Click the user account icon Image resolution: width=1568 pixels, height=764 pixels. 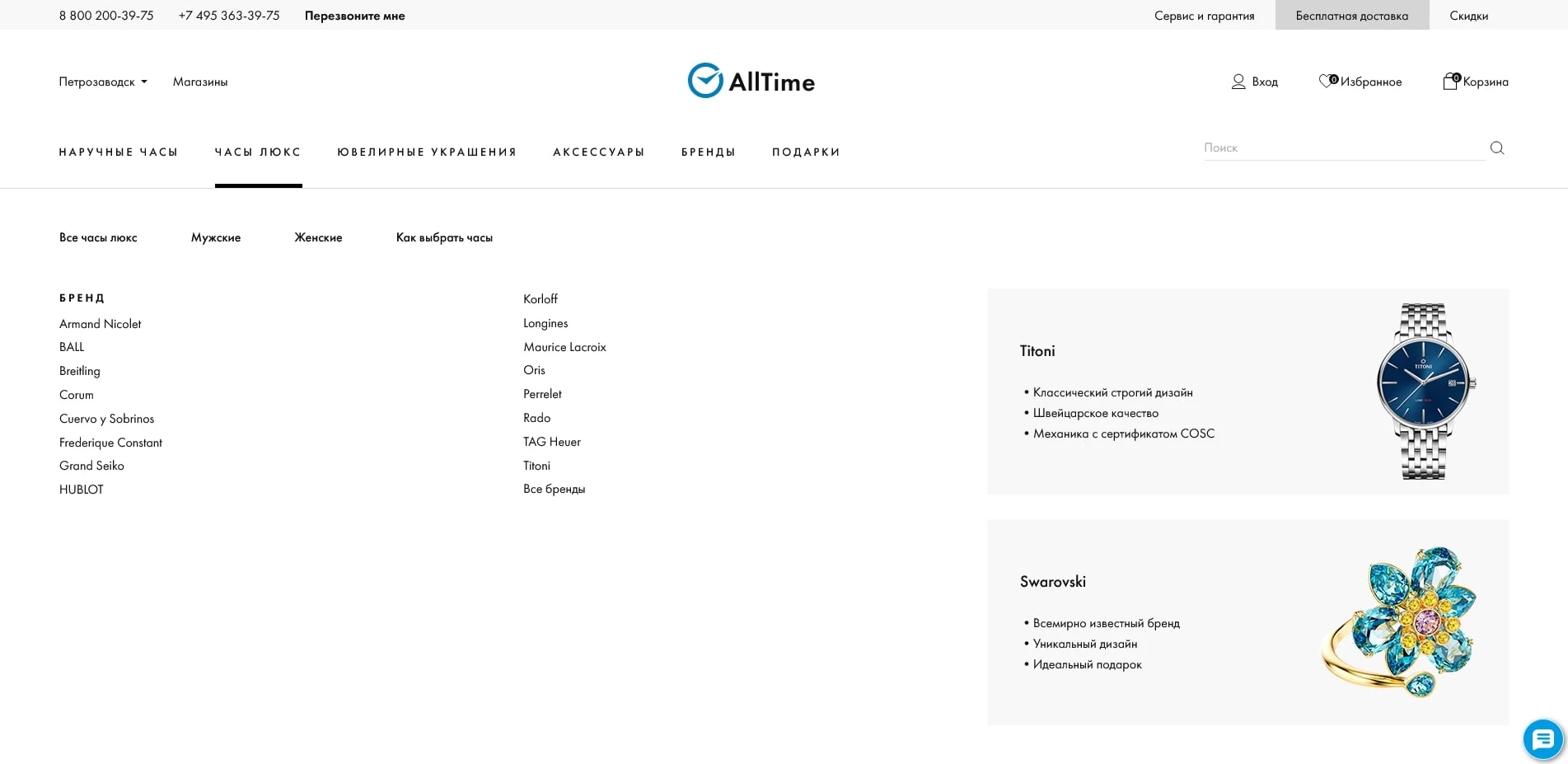coord(1238,82)
